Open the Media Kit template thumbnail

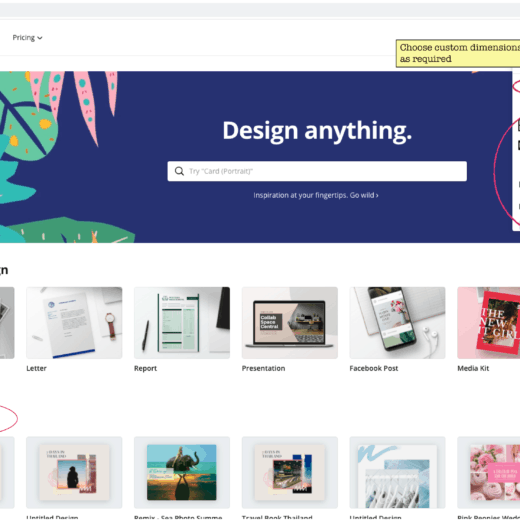489,323
